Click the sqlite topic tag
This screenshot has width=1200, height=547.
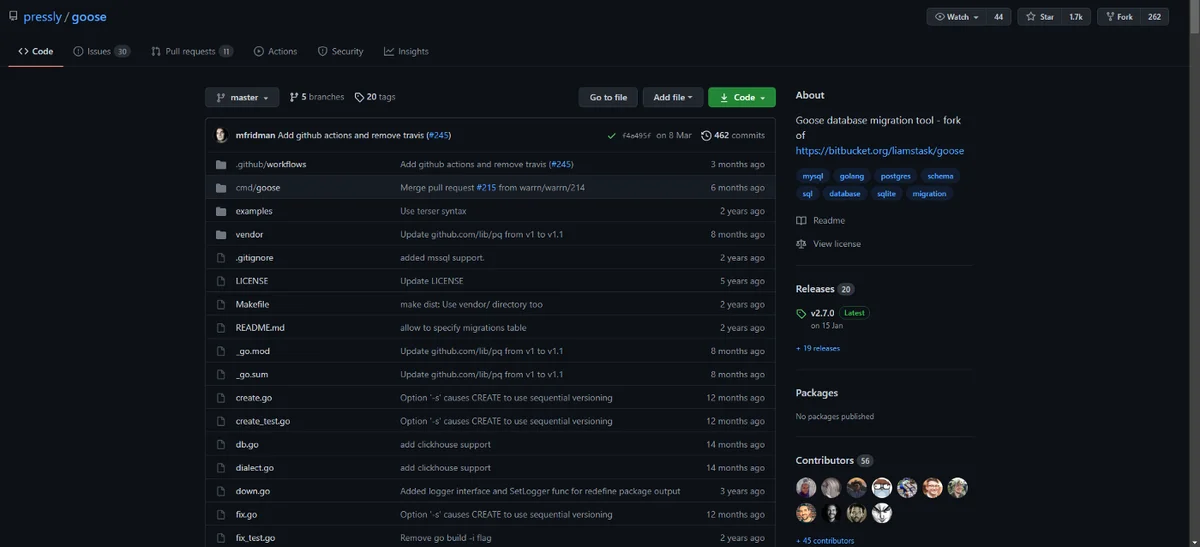coord(886,194)
